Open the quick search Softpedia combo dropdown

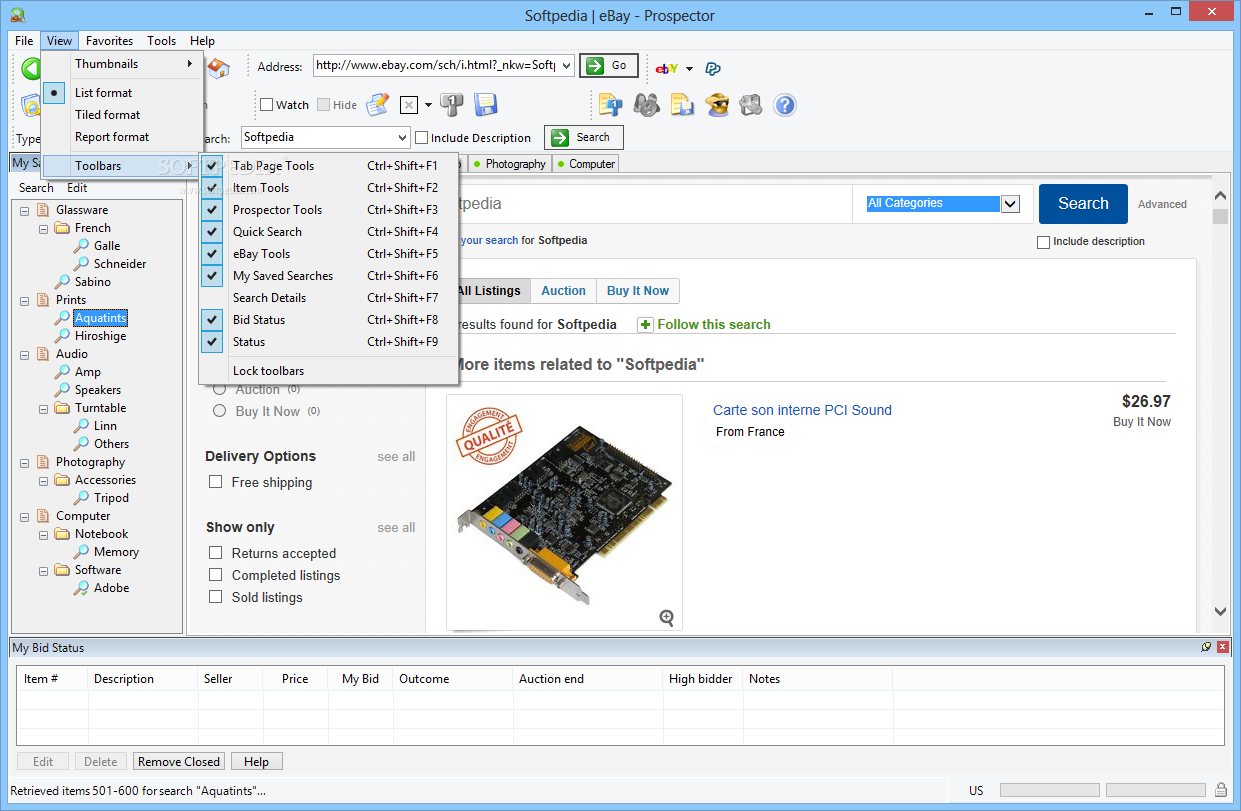(402, 138)
